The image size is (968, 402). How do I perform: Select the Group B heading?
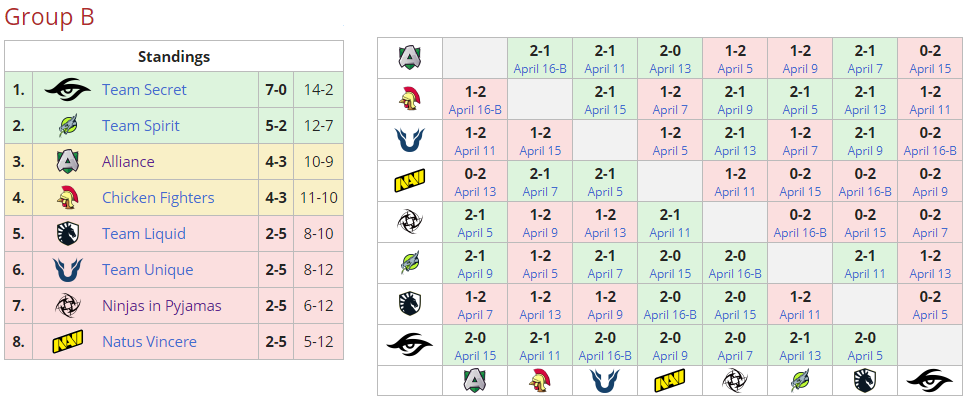coord(49,17)
